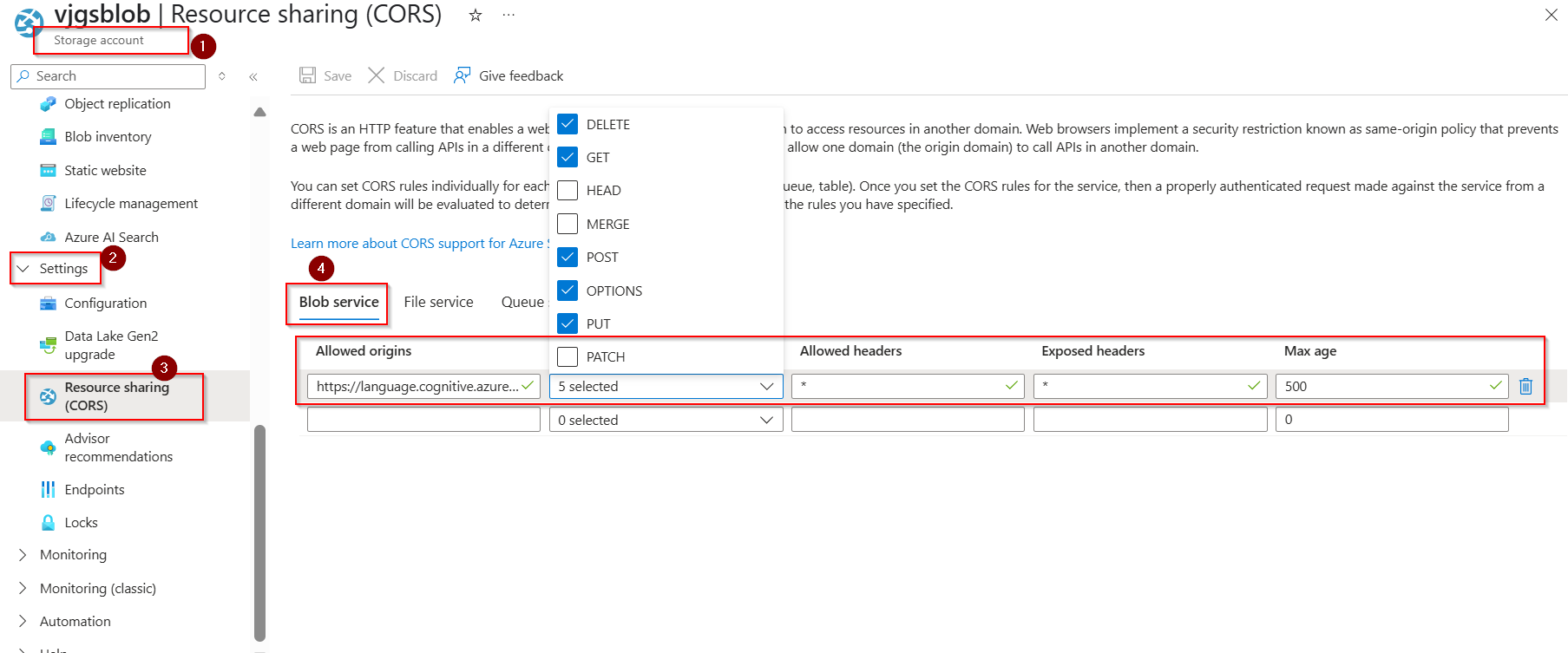Edit the Allowed origins URL field
Screen dimensions: 1568x653
[x=423, y=387]
